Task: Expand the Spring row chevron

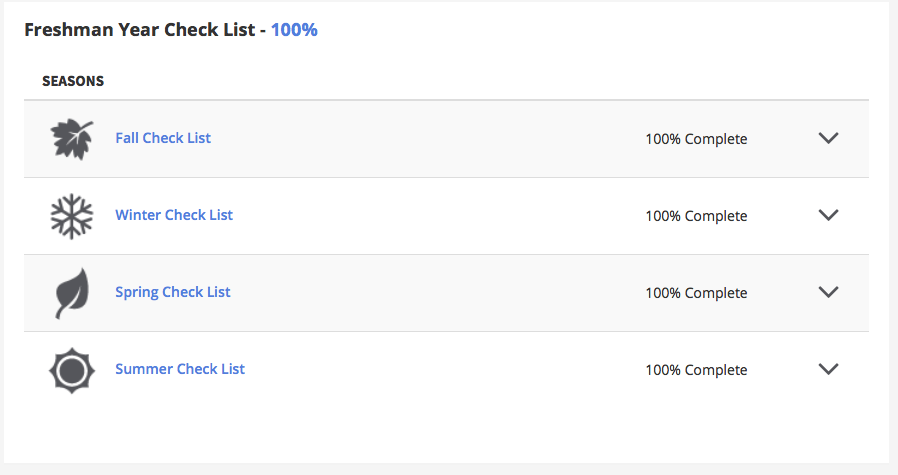Action: pos(828,292)
